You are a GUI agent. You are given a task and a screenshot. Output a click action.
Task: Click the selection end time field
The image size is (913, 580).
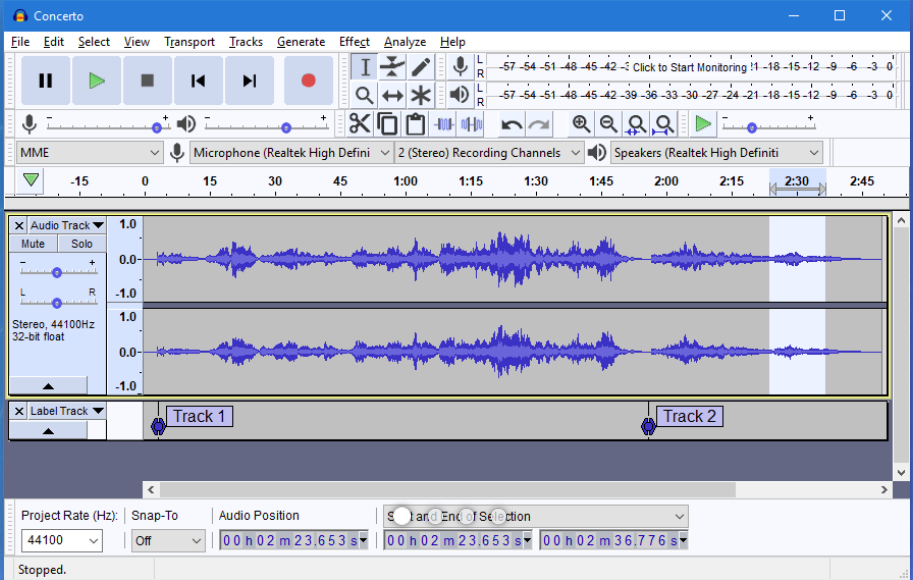tap(614, 540)
